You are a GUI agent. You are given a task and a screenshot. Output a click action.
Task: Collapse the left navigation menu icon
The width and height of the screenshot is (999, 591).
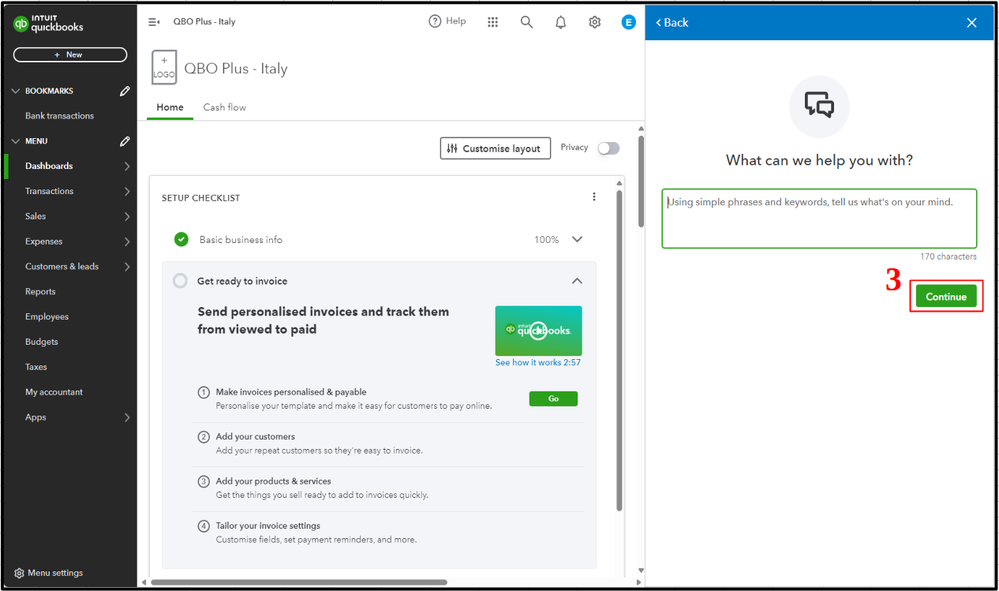coord(154,22)
